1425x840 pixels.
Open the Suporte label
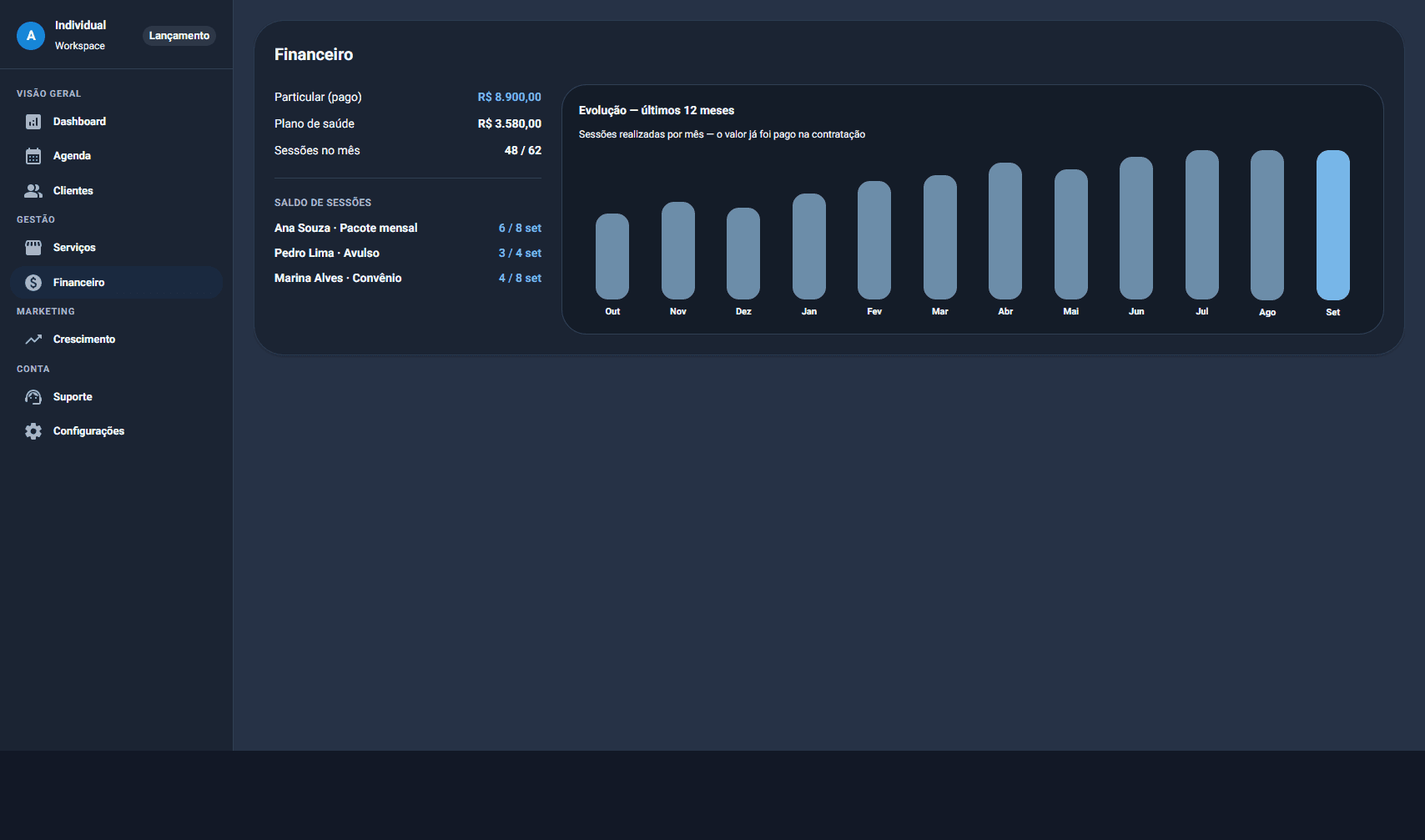coord(73,397)
